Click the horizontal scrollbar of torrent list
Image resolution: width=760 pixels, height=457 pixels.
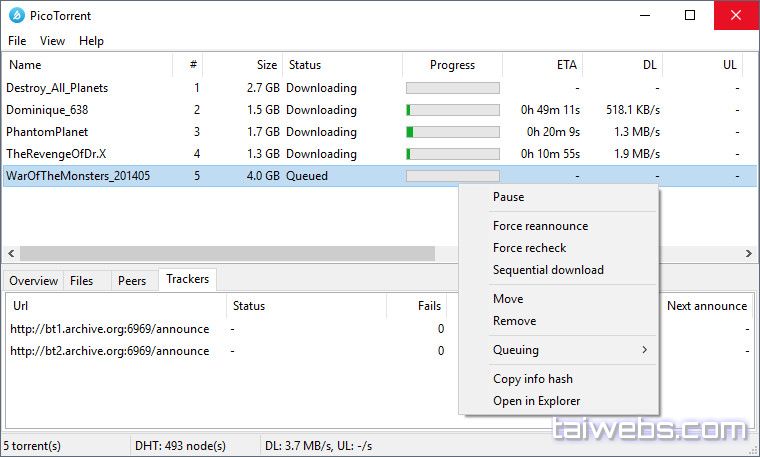(x=227, y=253)
